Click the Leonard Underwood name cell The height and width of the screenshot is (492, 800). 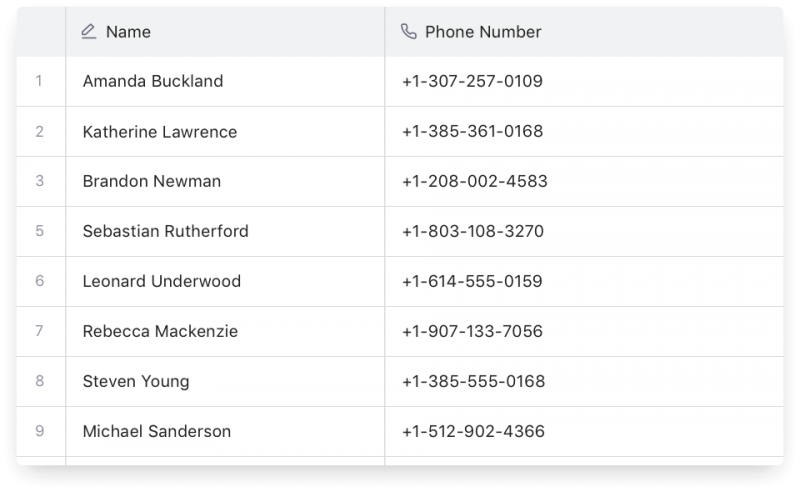[x=162, y=281]
